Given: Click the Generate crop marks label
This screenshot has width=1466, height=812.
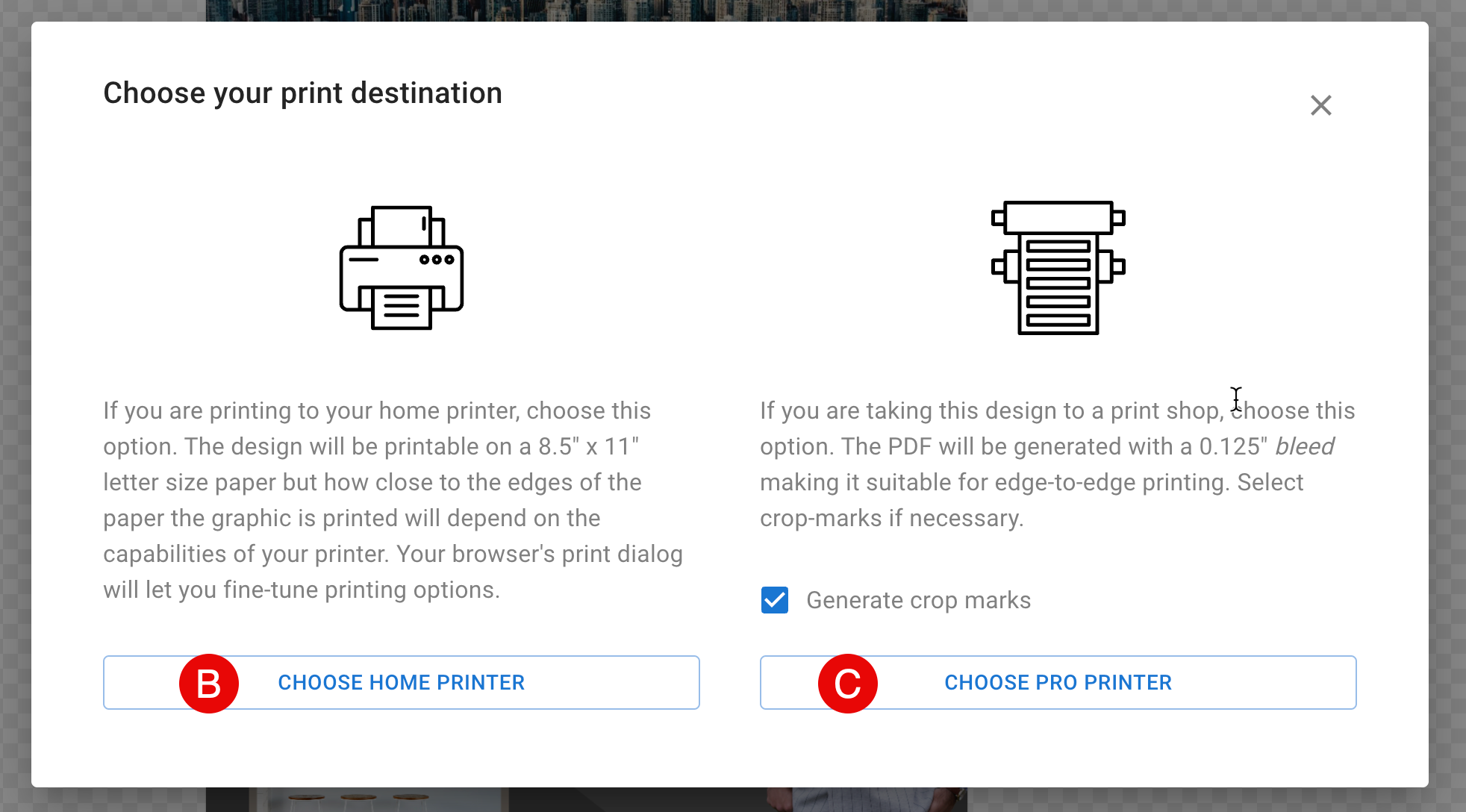Looking at the screenshot, I should click(x=919, y=600).
